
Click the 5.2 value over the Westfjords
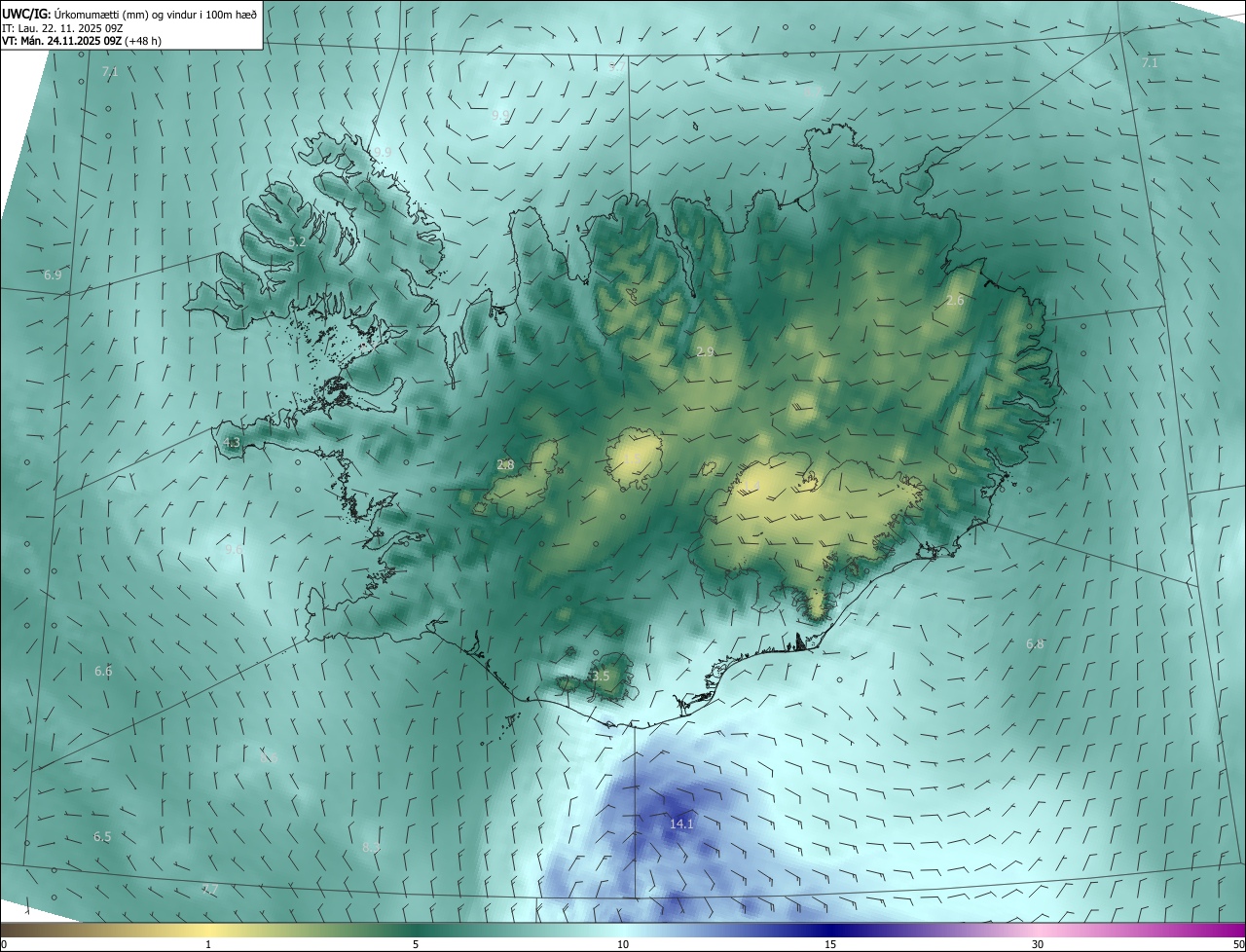(x=297, y=241)
